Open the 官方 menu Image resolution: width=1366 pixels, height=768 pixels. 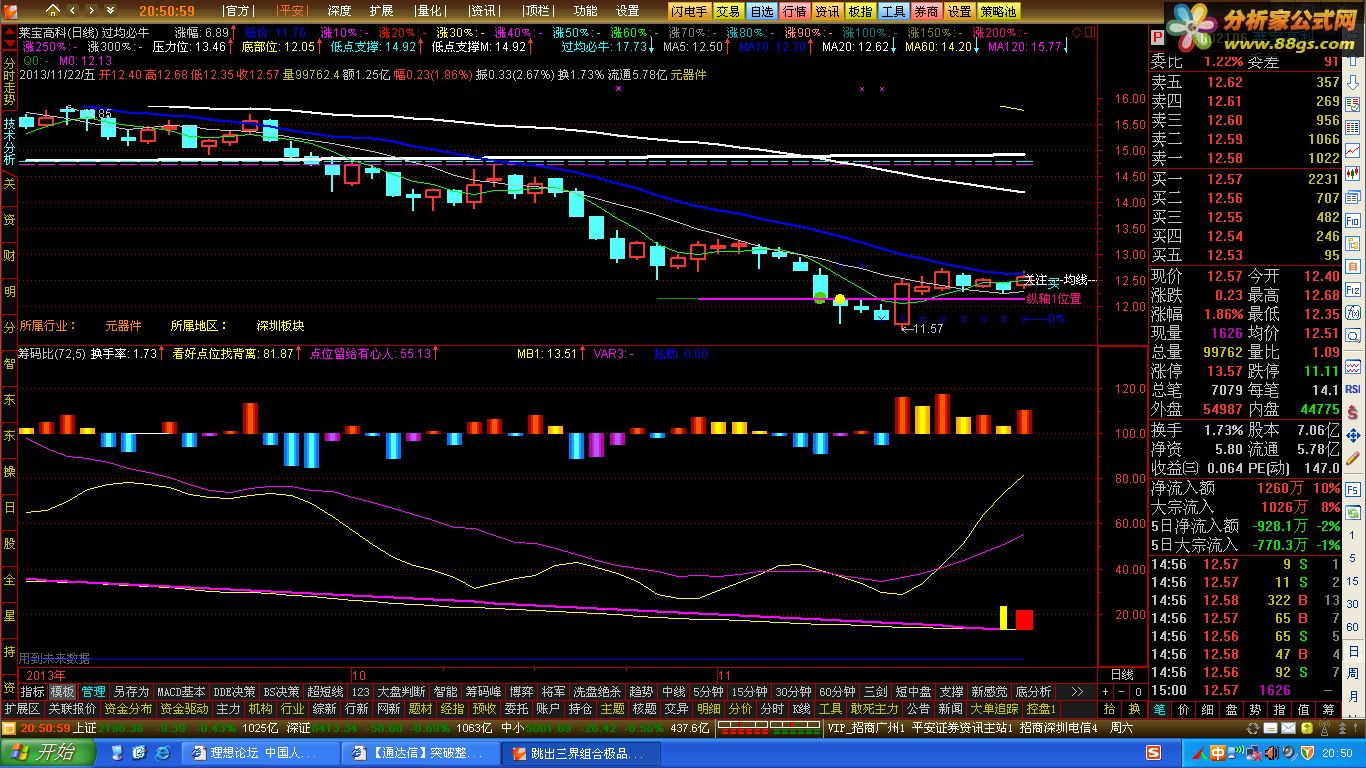pyautogui.click(x=238, y=11)
